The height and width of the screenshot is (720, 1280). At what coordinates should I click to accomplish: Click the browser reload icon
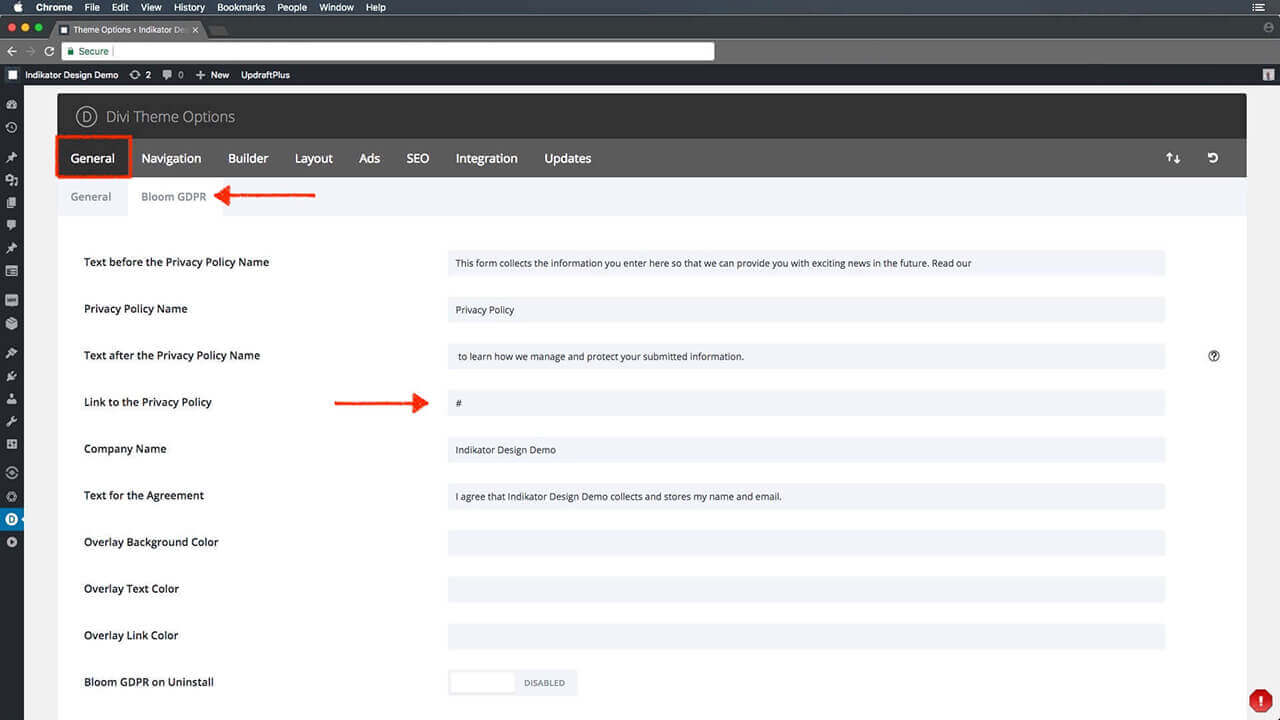click(49, 51)
